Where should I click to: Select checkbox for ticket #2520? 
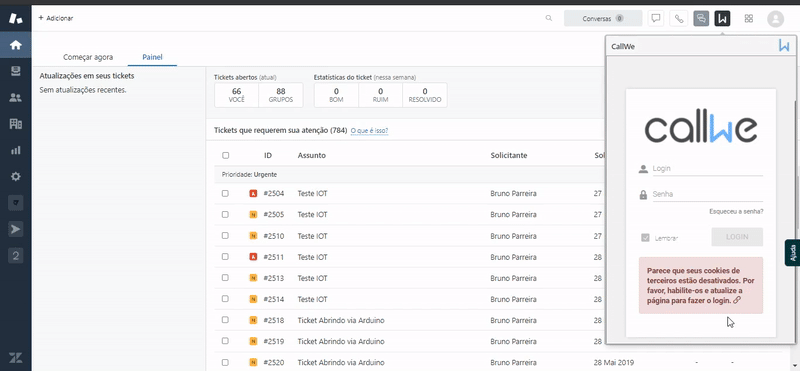coord(226,362)
